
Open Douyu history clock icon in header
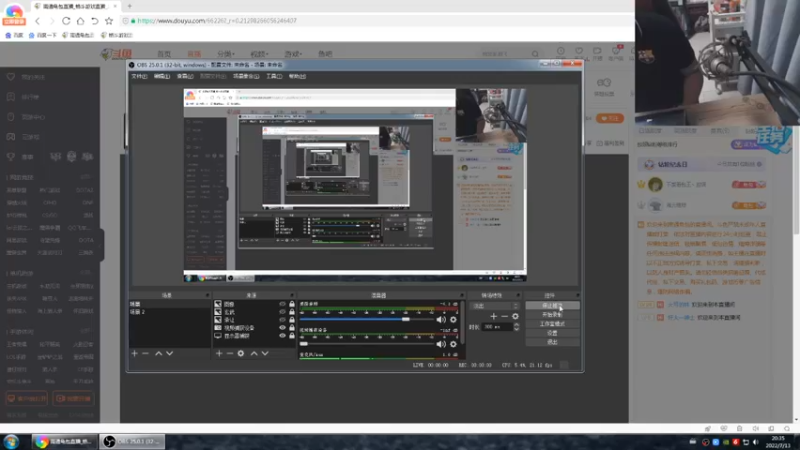[561, 51]
